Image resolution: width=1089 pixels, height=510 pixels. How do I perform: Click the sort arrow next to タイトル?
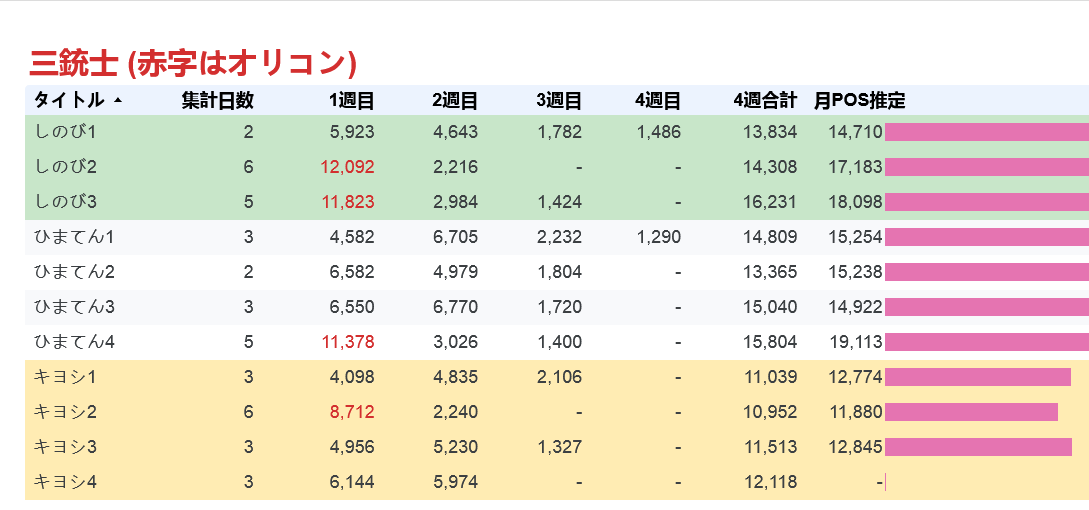pyautogui.click(x=118, y=101)
